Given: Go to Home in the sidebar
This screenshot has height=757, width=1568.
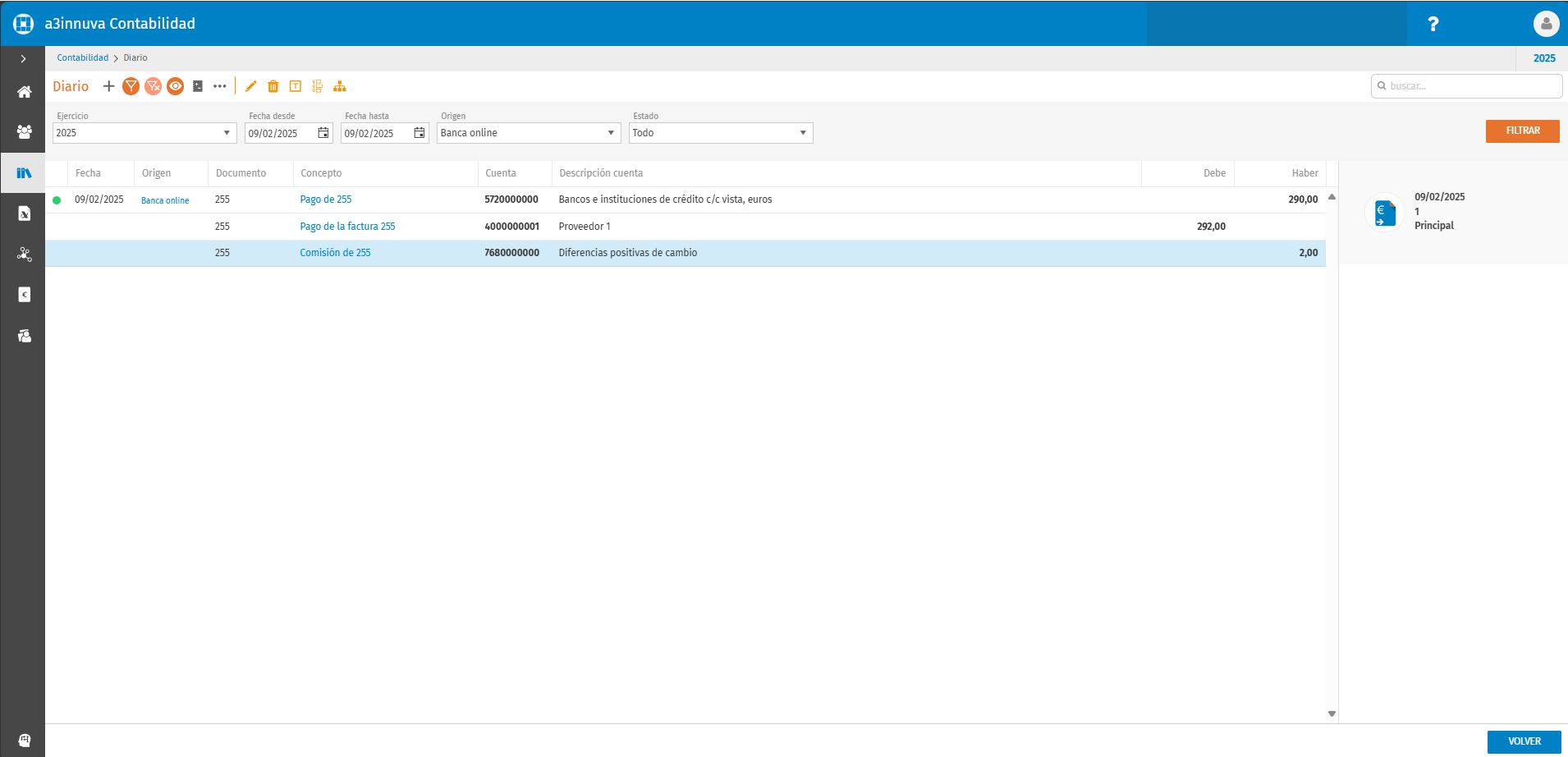Looking at the screenshot, I should coord(25,92).
